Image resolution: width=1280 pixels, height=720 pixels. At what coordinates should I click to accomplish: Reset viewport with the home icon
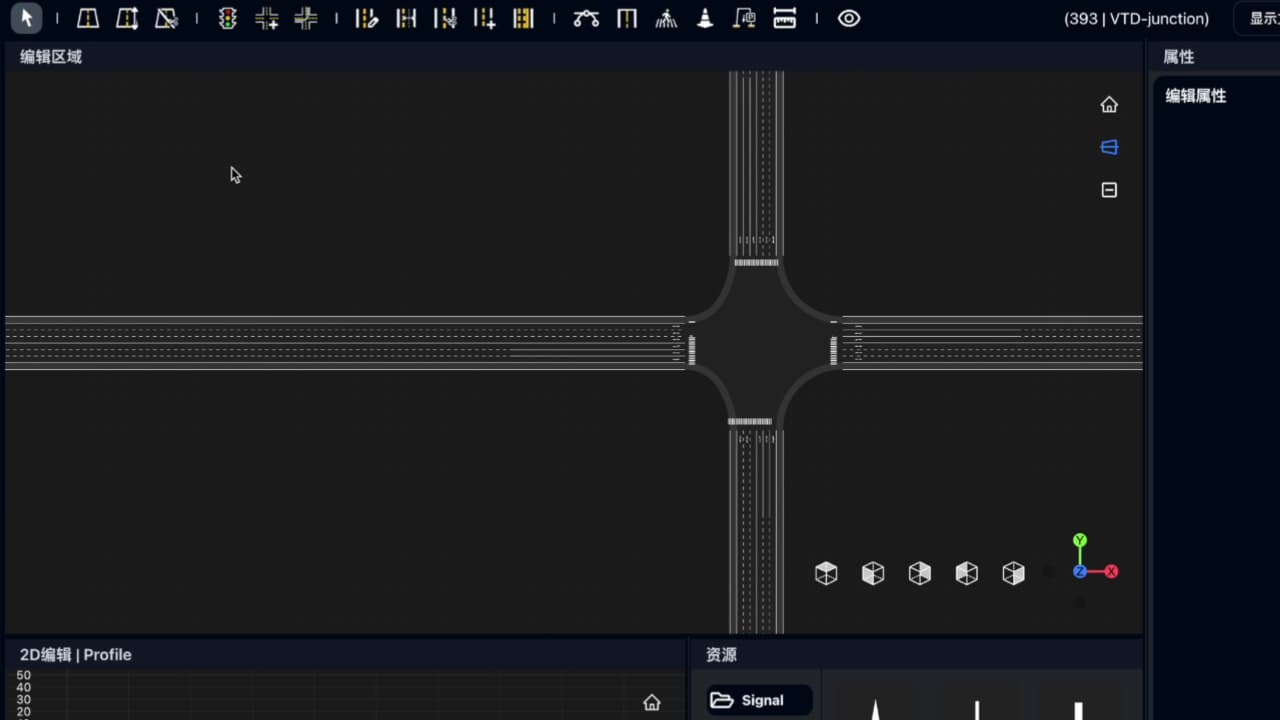pos(1109,105)
